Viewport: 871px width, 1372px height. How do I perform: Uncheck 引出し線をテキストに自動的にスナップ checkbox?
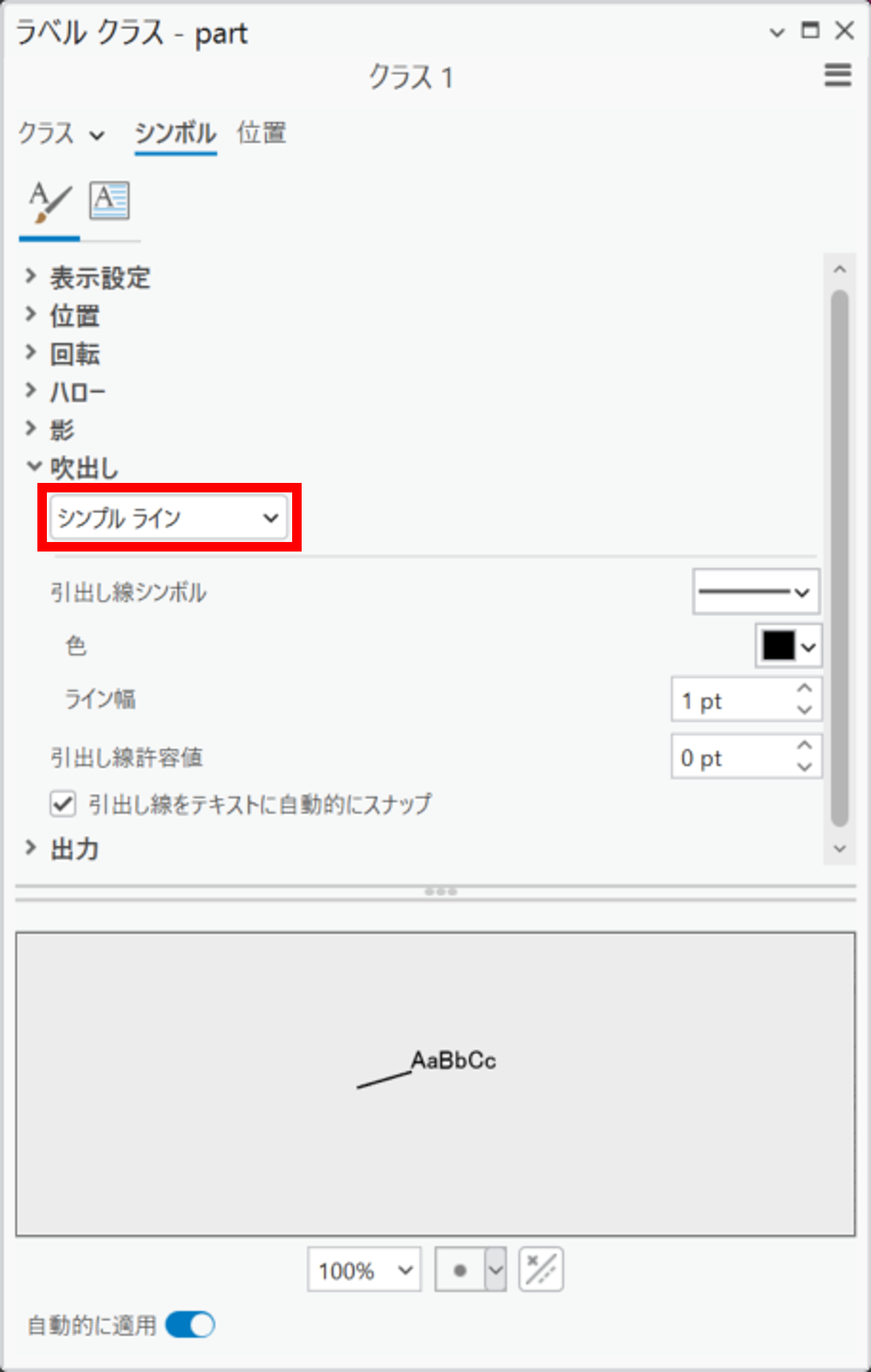(63, 804)
